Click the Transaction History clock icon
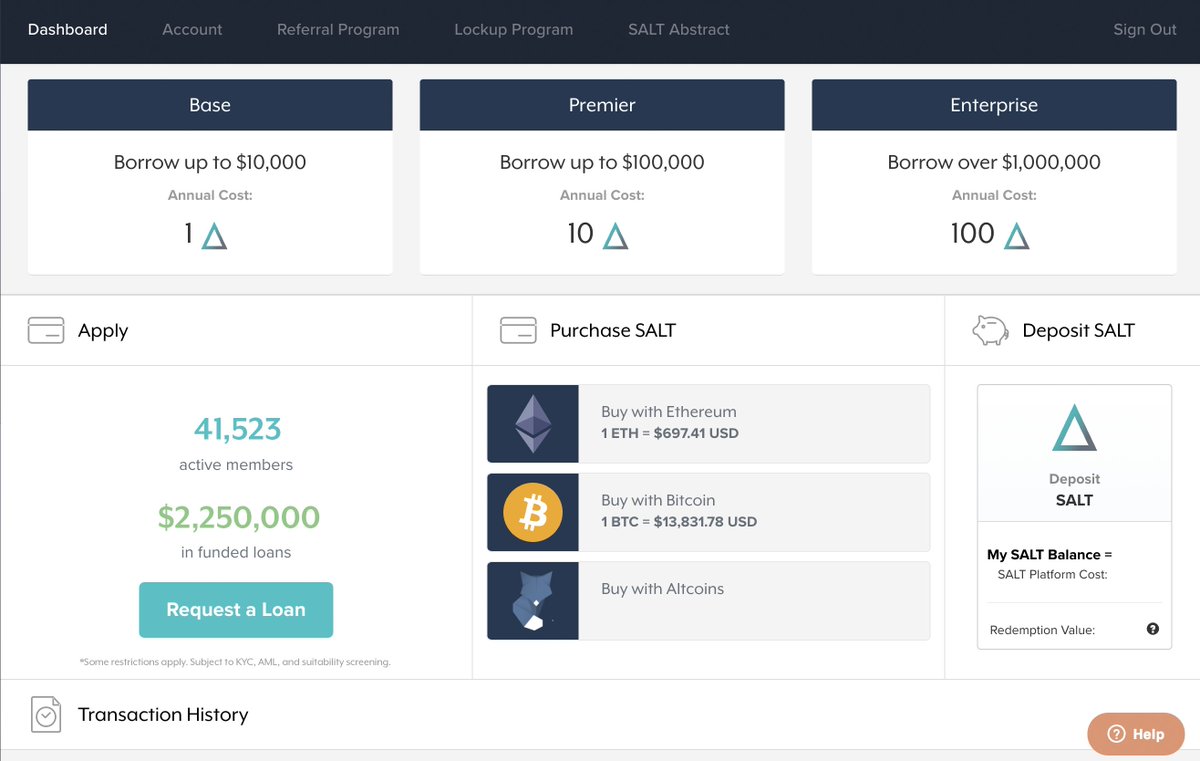This screenshot has width=1200, height=761. pos(45,714)
